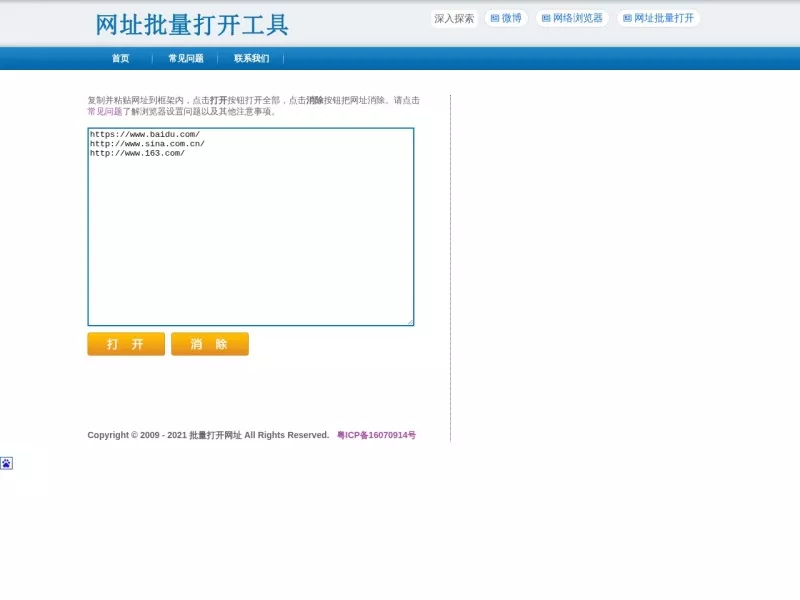Image resolution: width=800 pixels, height=600 pixels.
Task: Click the 深入探索 label
Action: click(x=454, y=19)
